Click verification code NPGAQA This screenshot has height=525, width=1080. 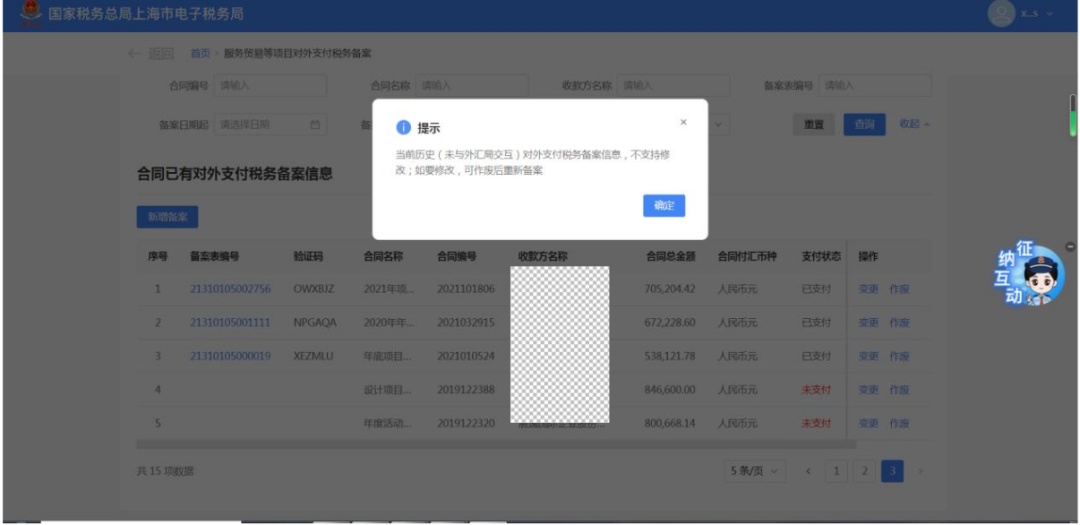click(x=315, y=322)
